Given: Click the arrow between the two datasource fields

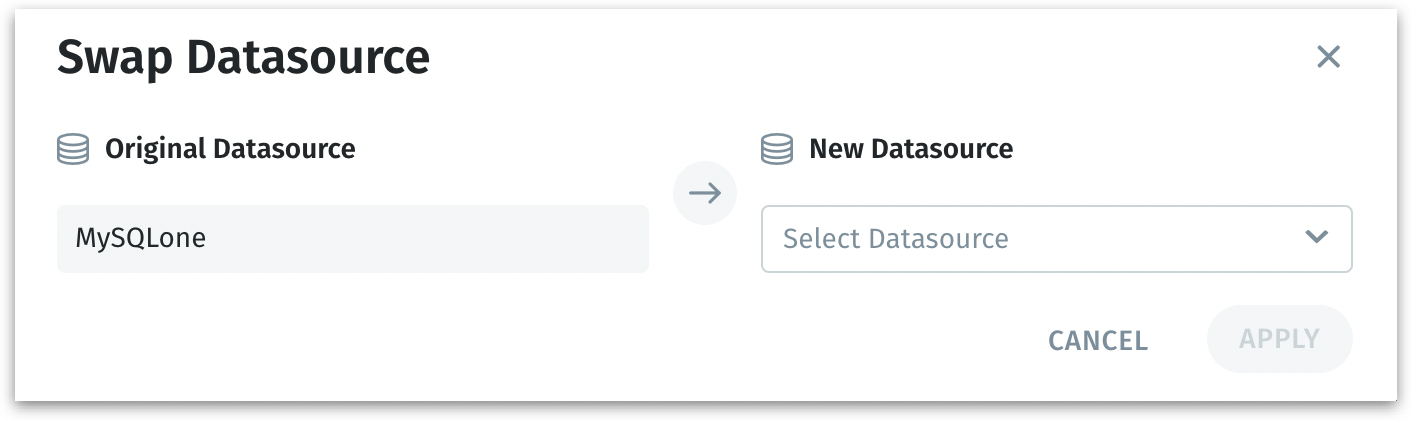Looking at the screenshot, I should click(x=705, y=193).
